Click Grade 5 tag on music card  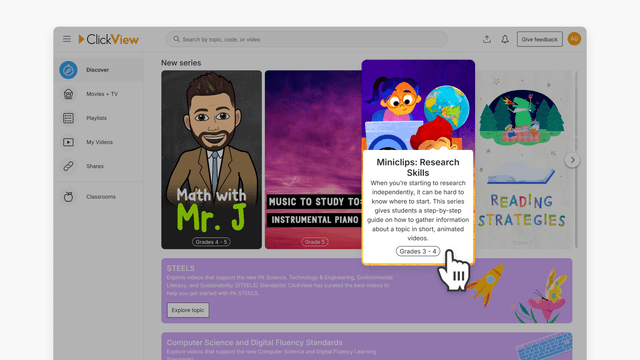pos(314,242)
